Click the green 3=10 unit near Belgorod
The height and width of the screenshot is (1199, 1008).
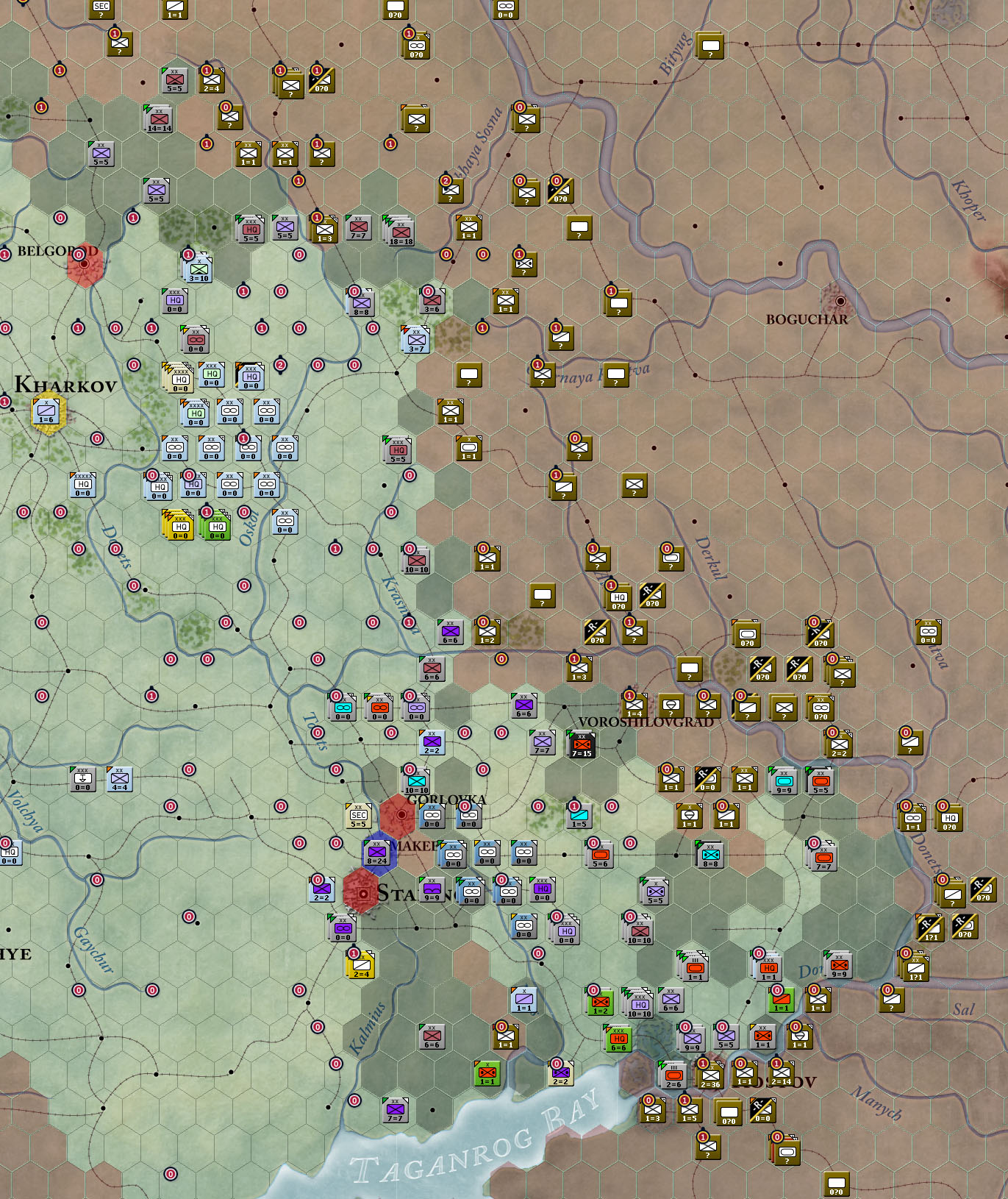[x=199, y=269]
